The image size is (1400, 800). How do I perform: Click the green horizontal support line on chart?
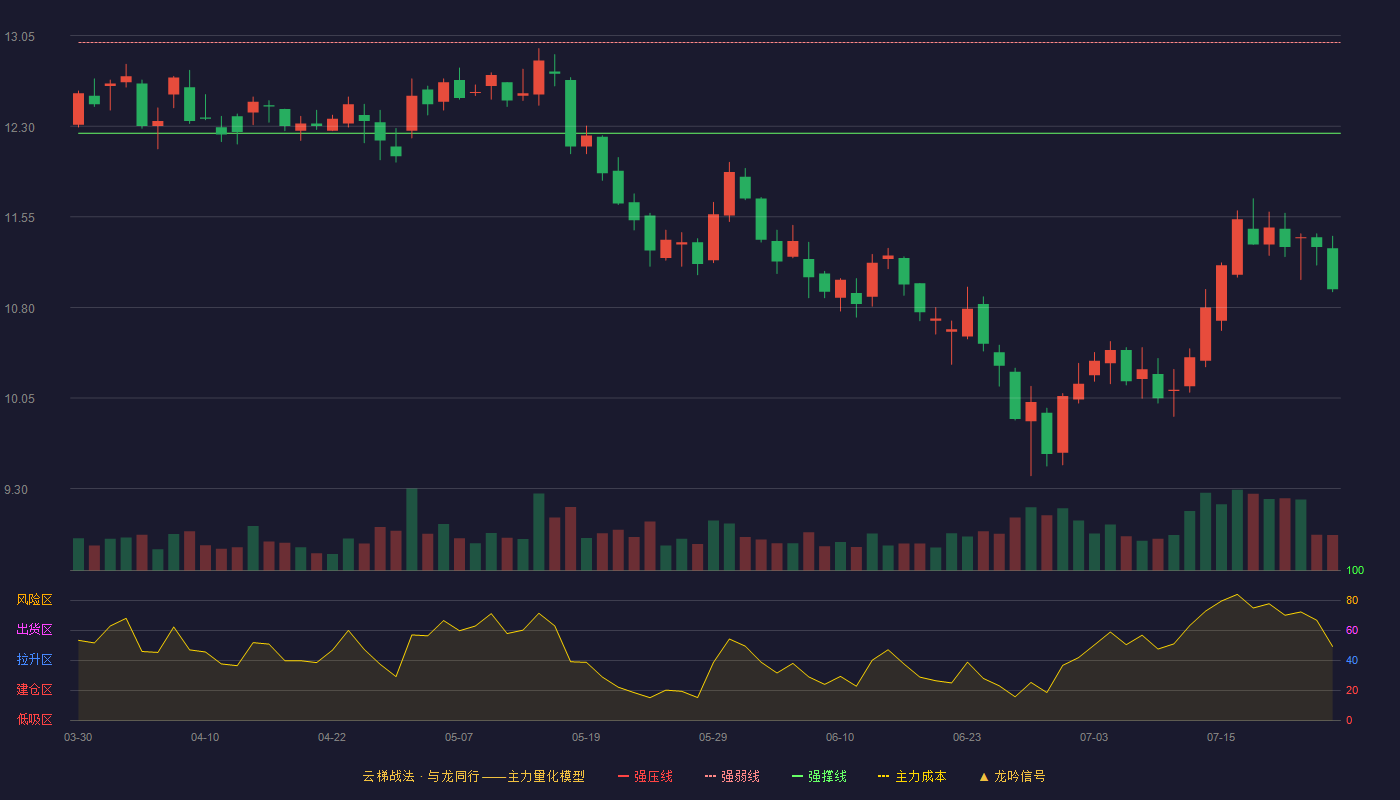709,133
